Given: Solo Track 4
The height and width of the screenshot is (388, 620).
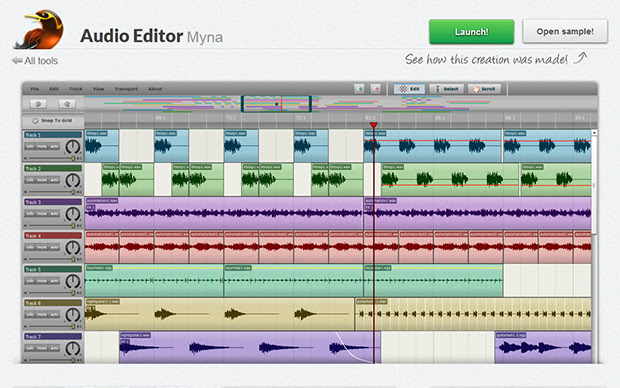Looking at the screenshot, I should (x=30, y=247).
